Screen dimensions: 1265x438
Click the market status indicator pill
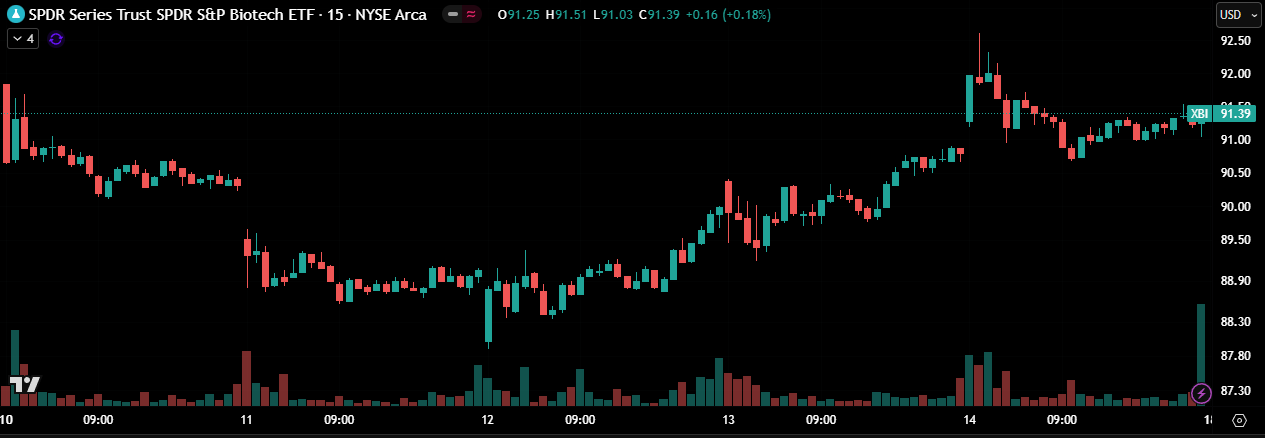(453, 15)
